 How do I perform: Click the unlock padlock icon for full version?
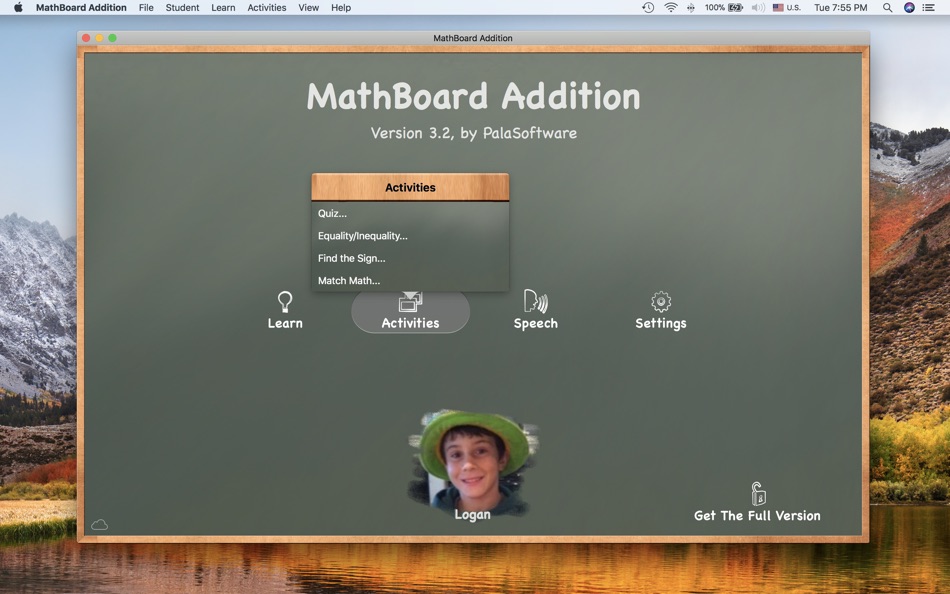[758, 493]
